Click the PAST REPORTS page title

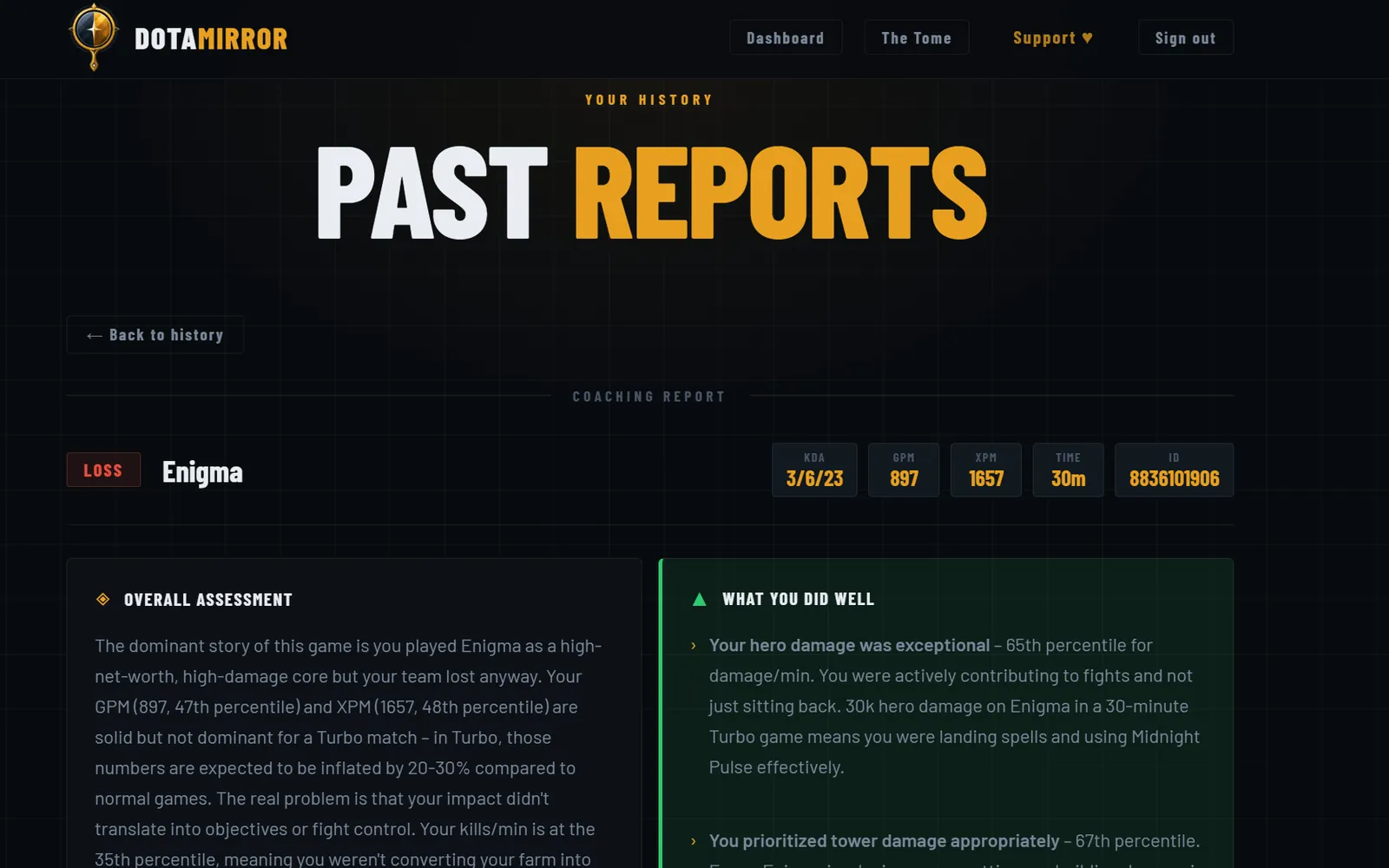(x=651, y=193)
